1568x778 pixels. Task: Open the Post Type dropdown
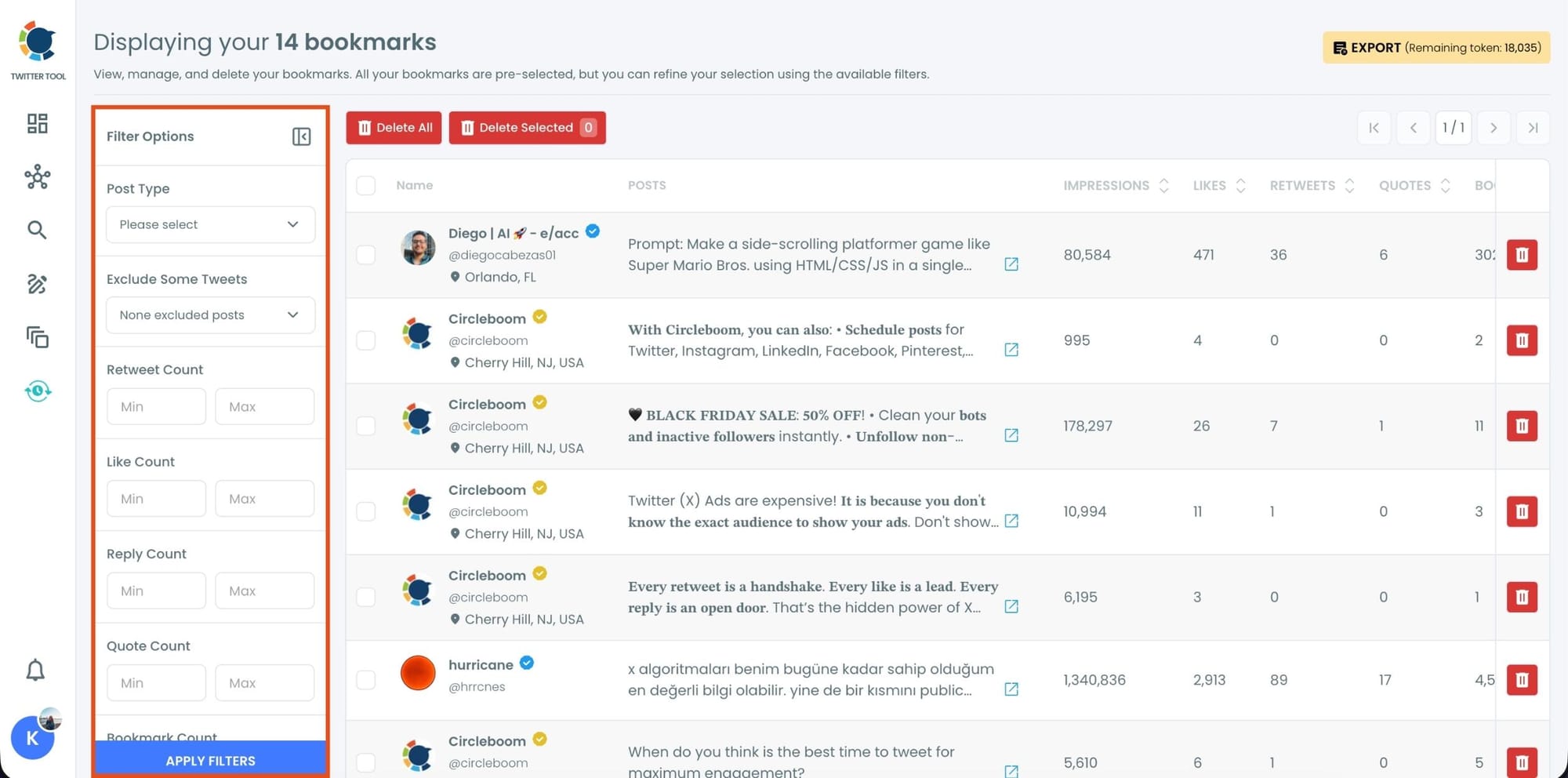pyautogui.click(x=210, y=225)
